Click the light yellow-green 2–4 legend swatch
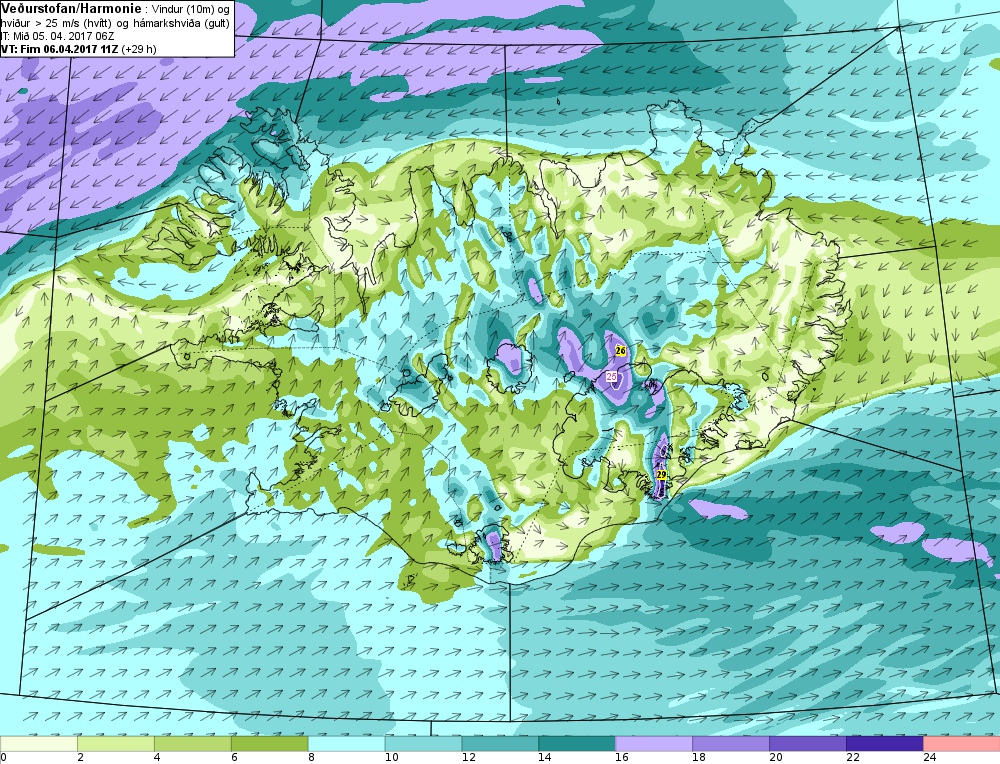1000x764 pixels. click(x=116, y=744)
